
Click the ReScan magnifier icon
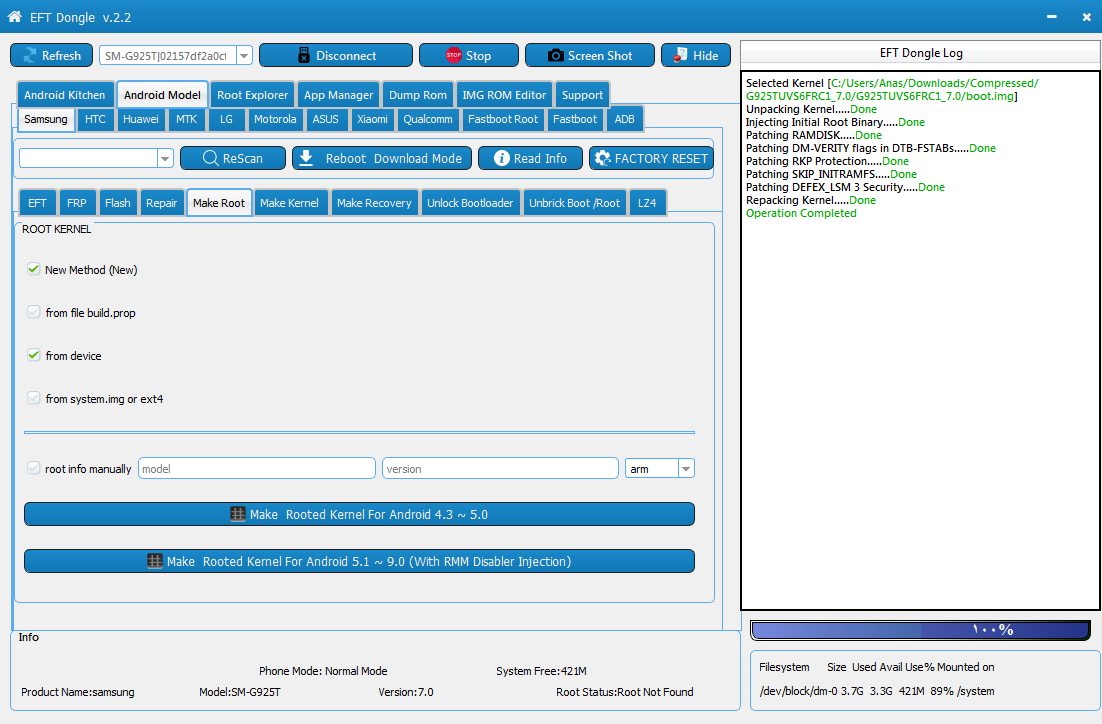click(210, 158)
